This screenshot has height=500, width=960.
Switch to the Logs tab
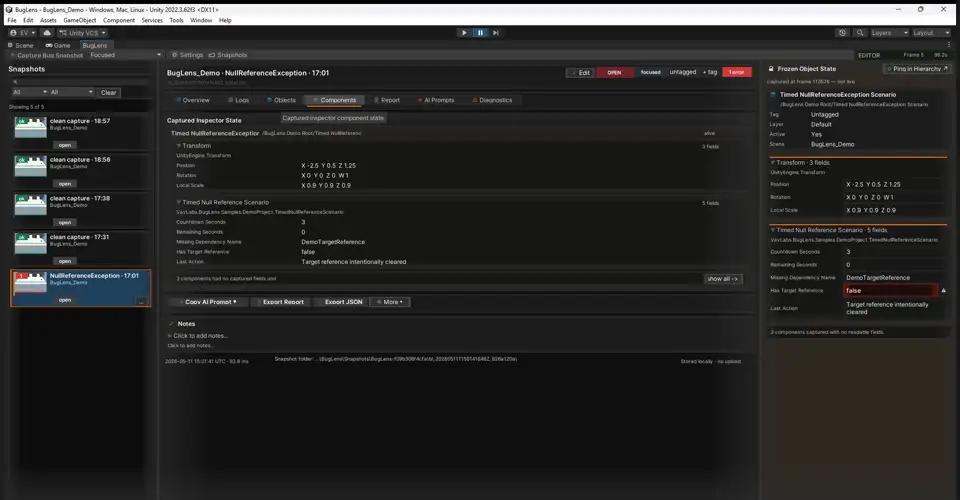(239, 100)
